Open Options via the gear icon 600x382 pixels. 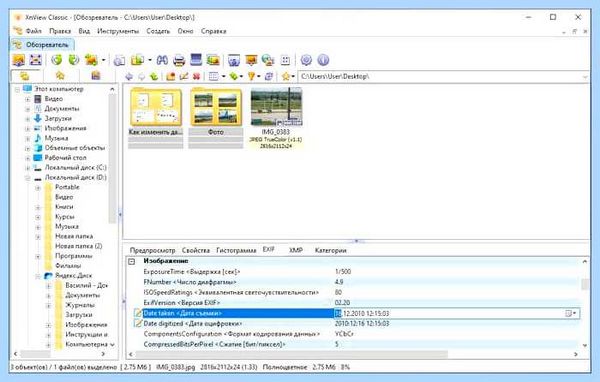(x=306, y=60)
